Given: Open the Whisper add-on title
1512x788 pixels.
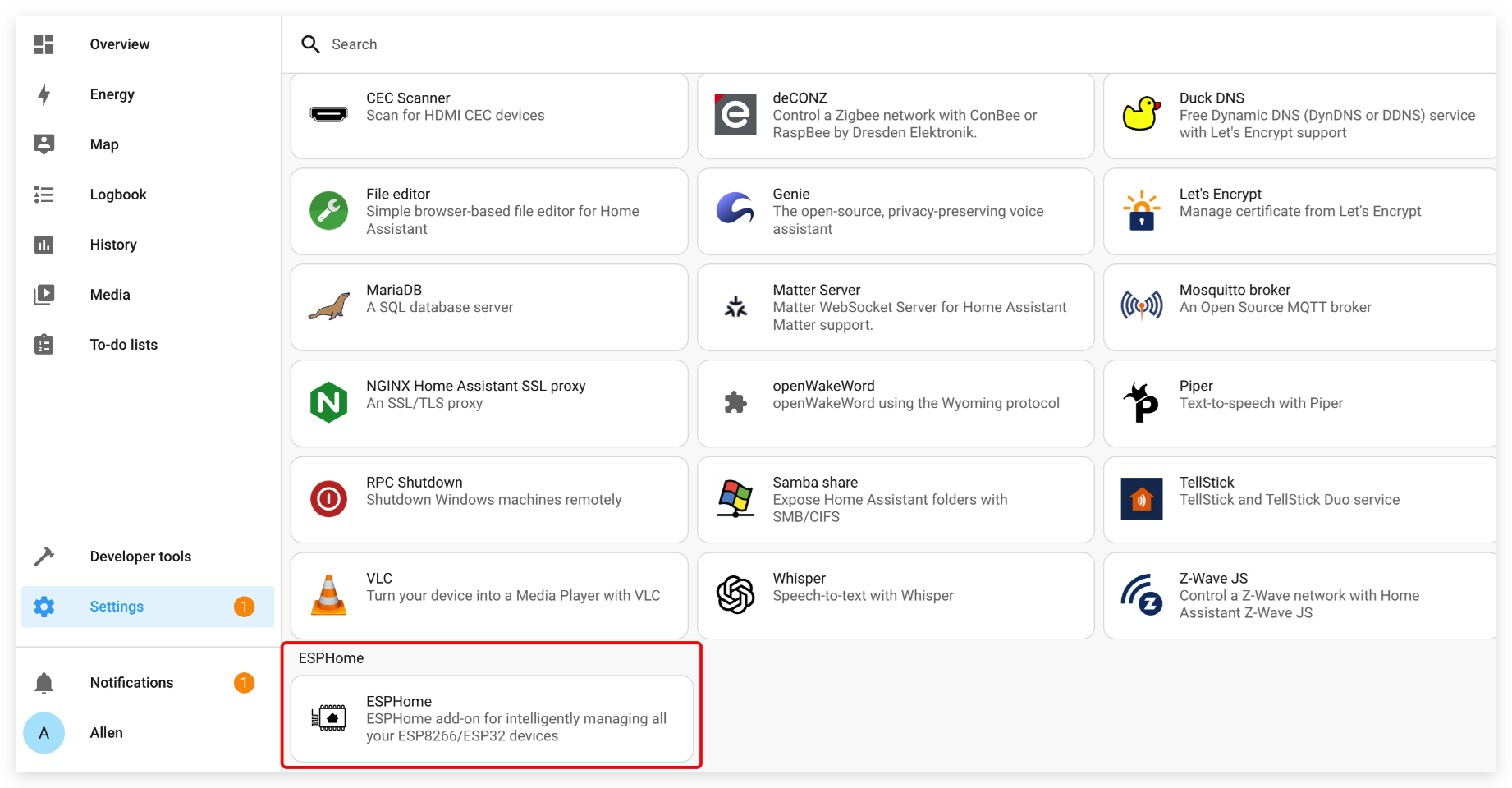Looking at the screenshot, I should pos(800,579).
